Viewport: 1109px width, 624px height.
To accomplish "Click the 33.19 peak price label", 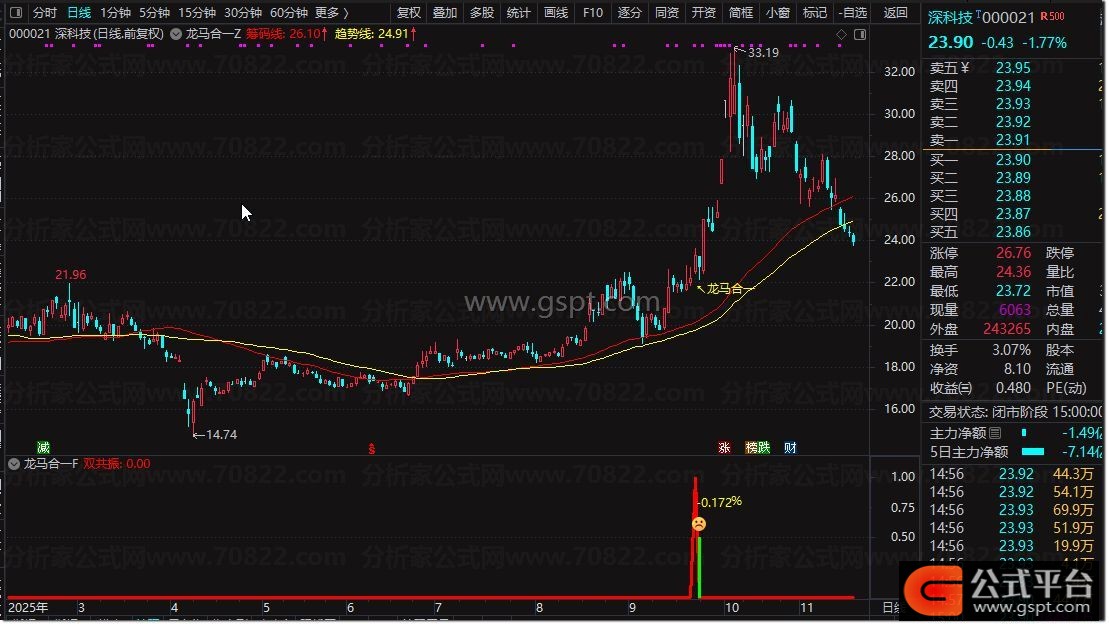I will coord(762,52).
